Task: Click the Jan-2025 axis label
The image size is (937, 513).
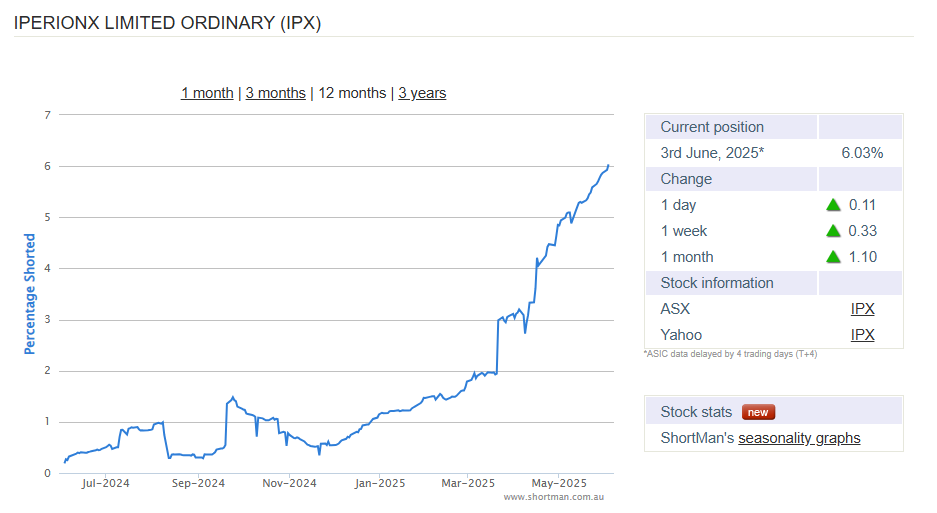Action: point(379,483)
